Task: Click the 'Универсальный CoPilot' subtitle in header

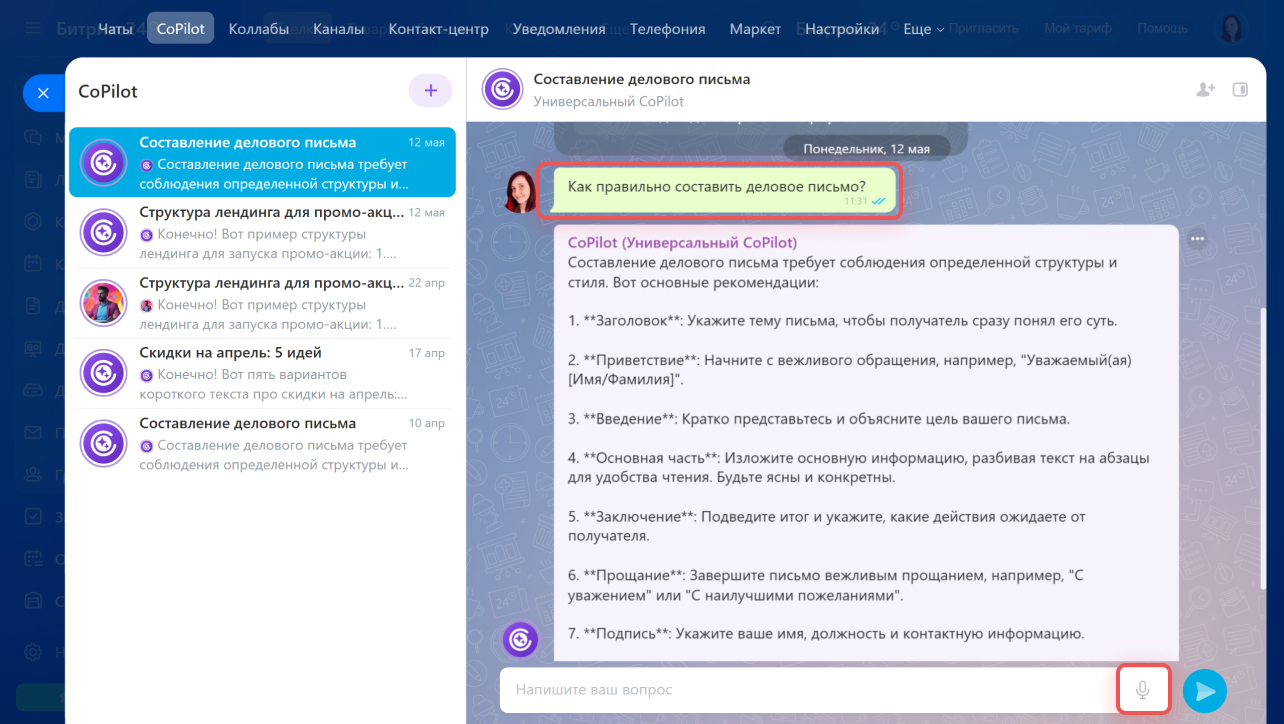Action: [x=609, y=101]
